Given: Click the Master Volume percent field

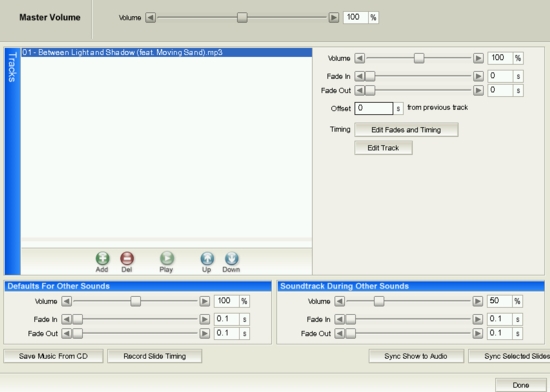Looking at the screenshot, I should [356, 17].
